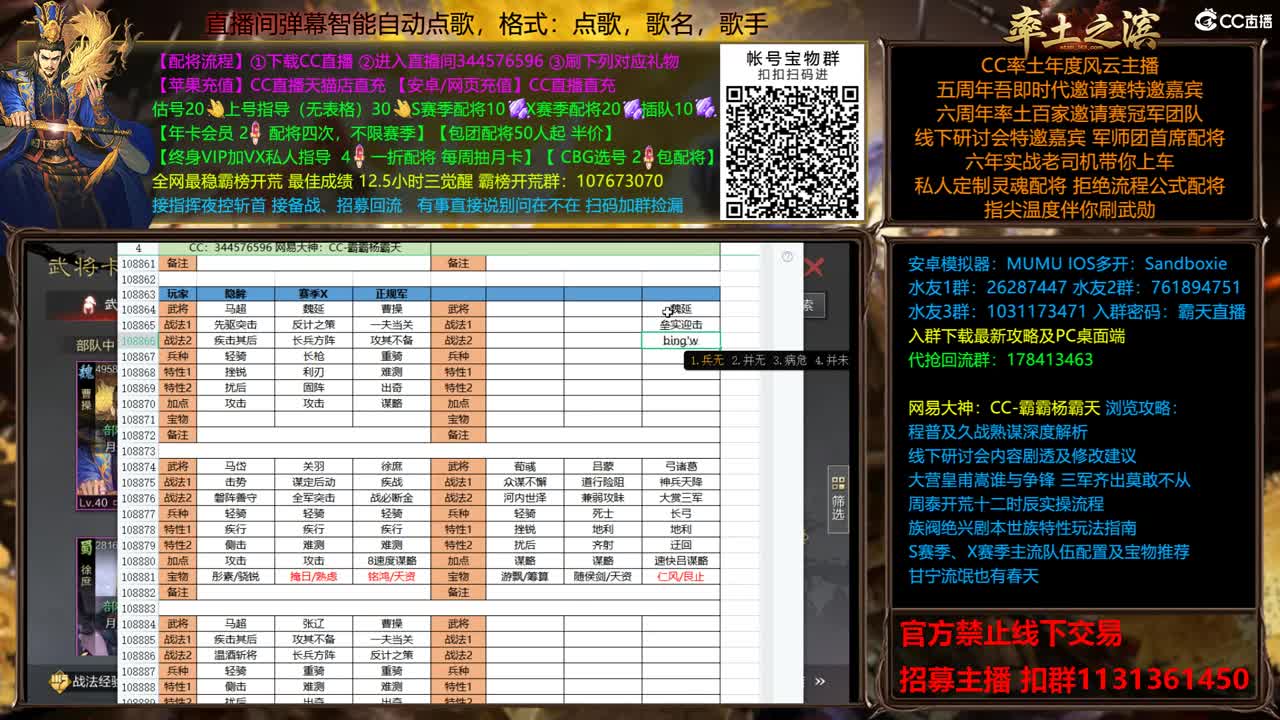Select row header 108873

point(138,451)
